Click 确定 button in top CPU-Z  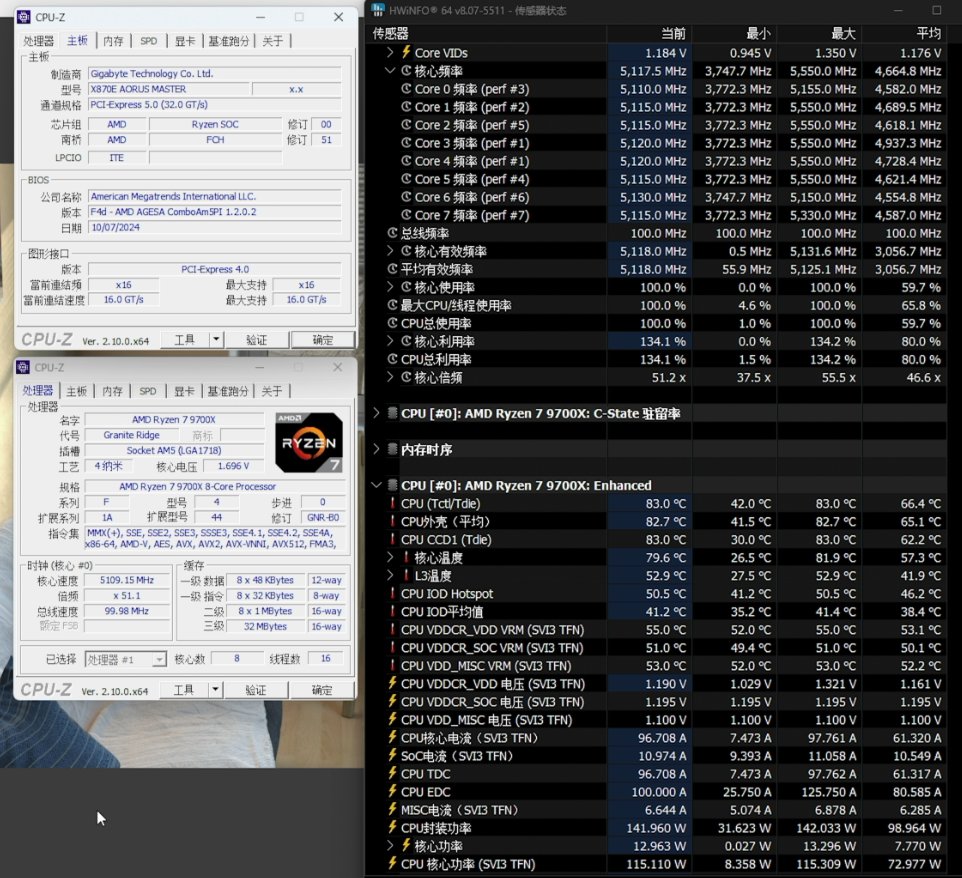click(x=323, y=340)
